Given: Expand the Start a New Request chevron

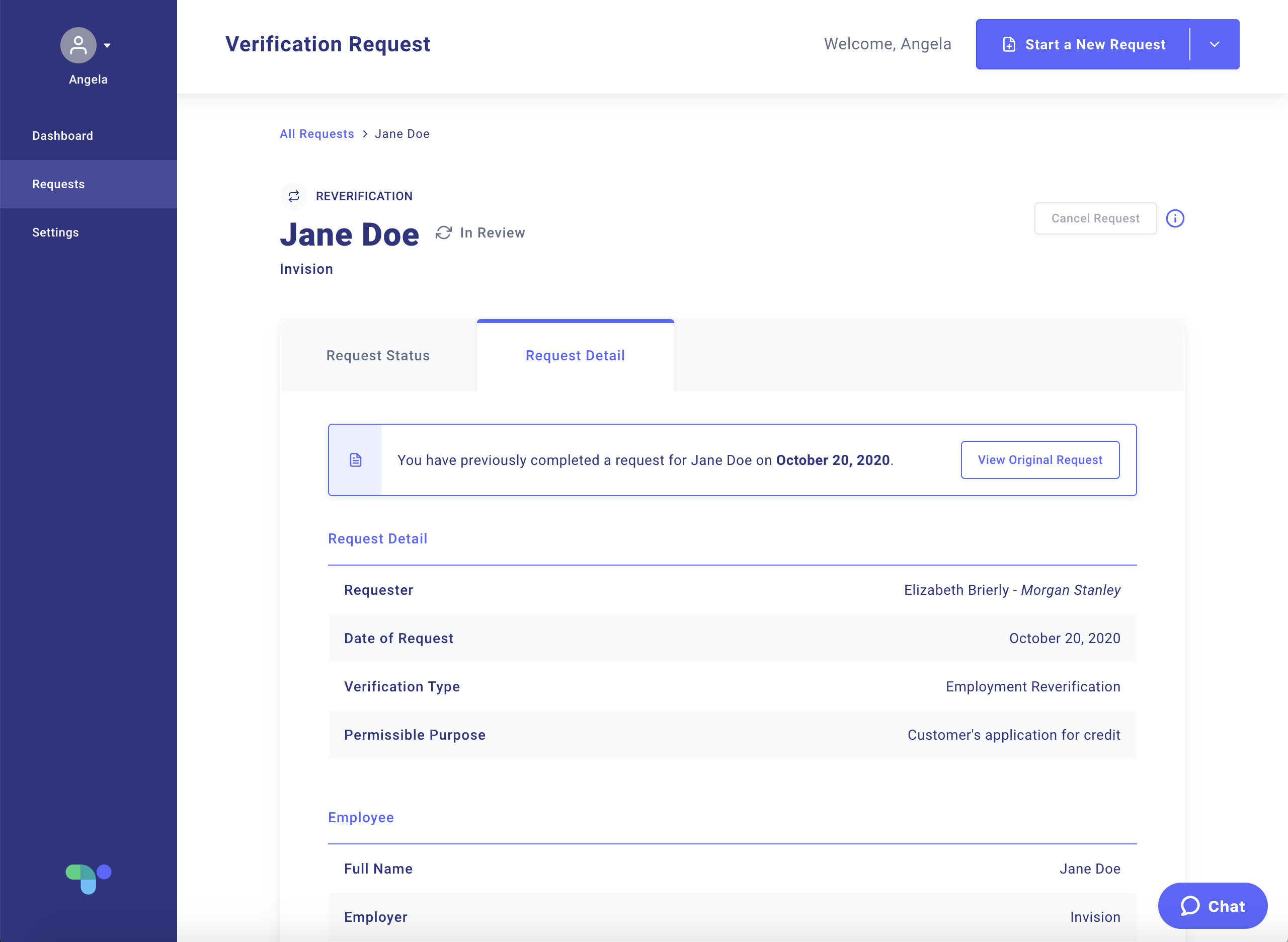Looking at the screenshot, I should 1214,44.
